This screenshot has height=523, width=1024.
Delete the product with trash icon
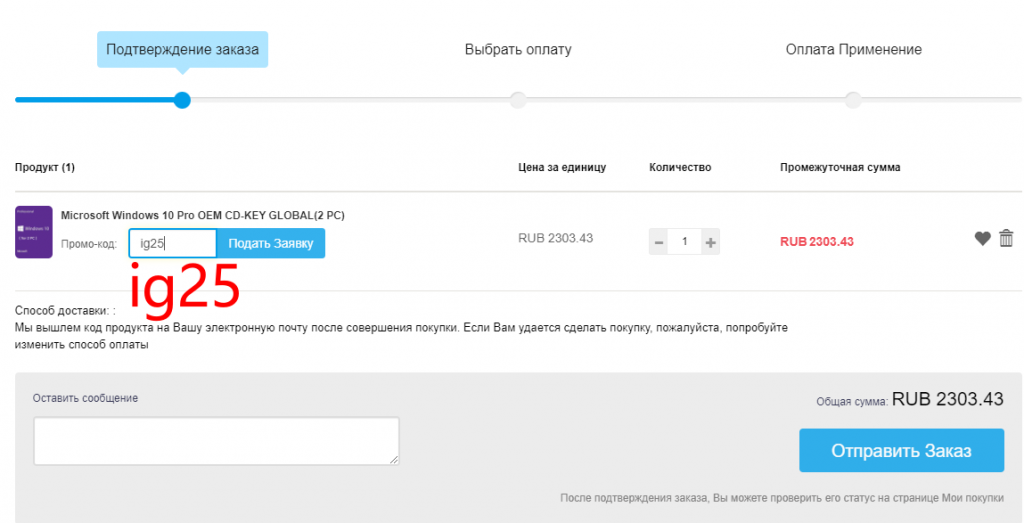pos(1006,239)
